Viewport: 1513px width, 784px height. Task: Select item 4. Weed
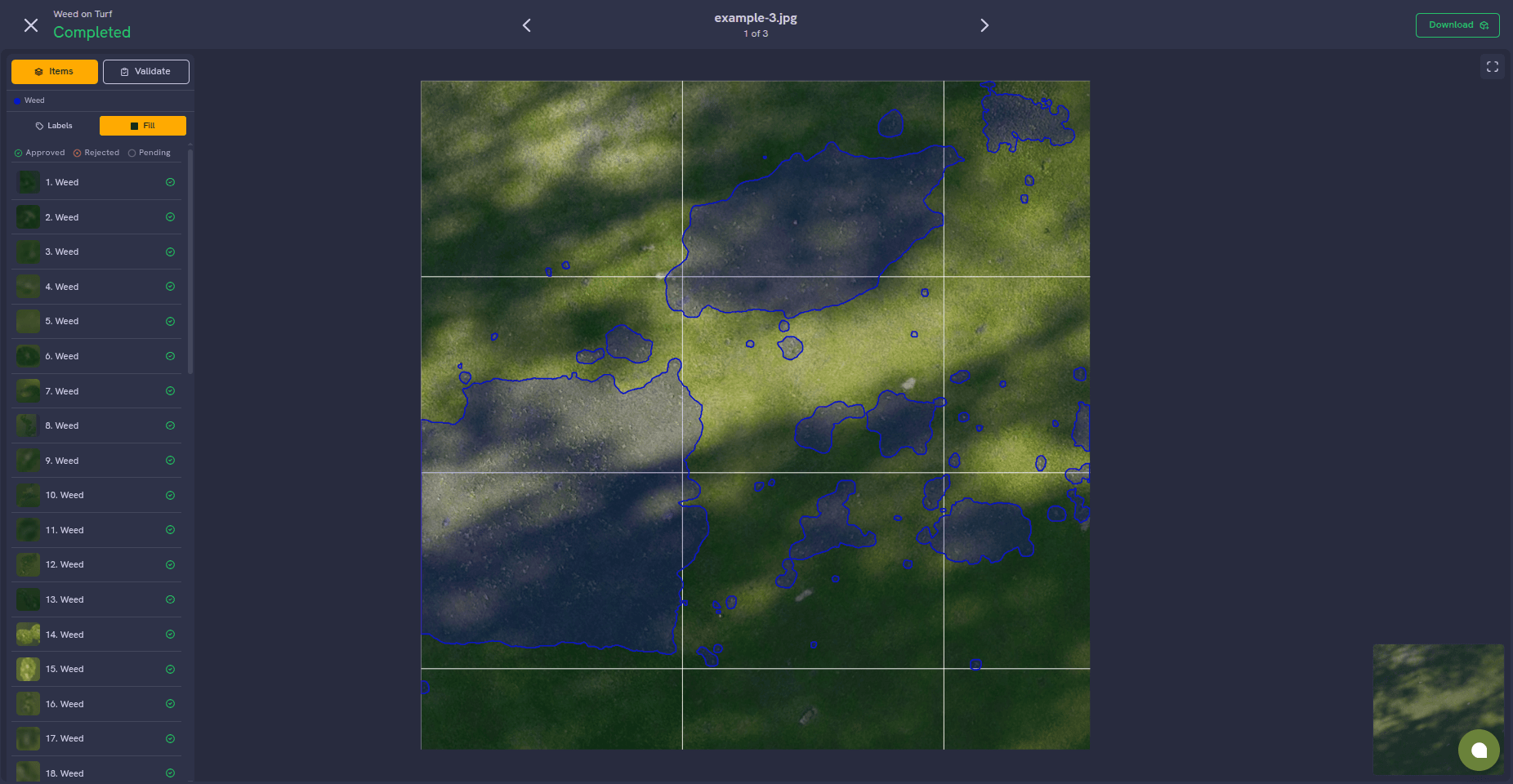[96, 287]
